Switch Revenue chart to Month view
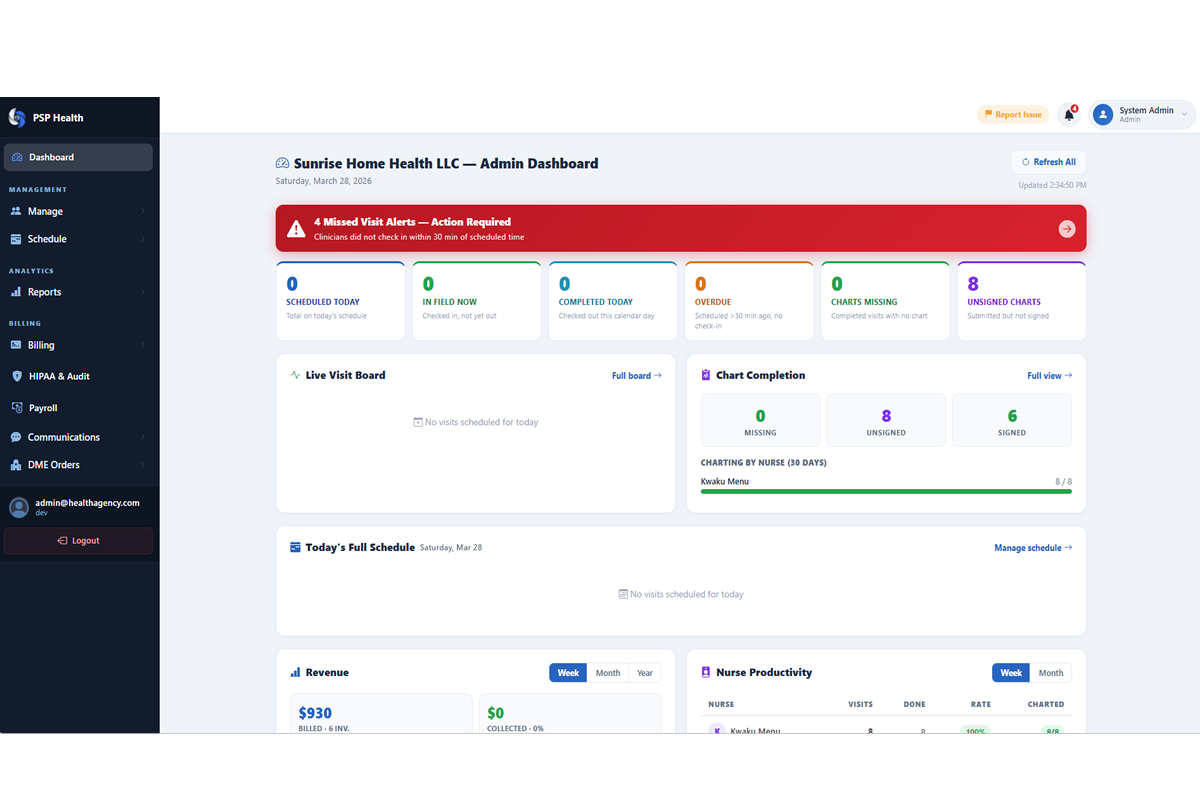Image resolution: width=1200 pixels, height=800 pixels. pos(607,672)
